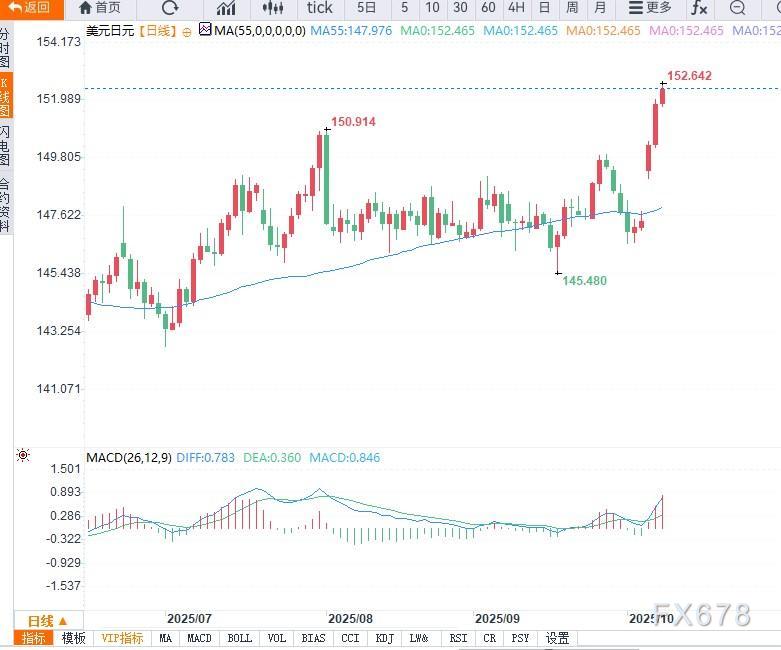Click the zoom out magnifier icon

point(737,8)
